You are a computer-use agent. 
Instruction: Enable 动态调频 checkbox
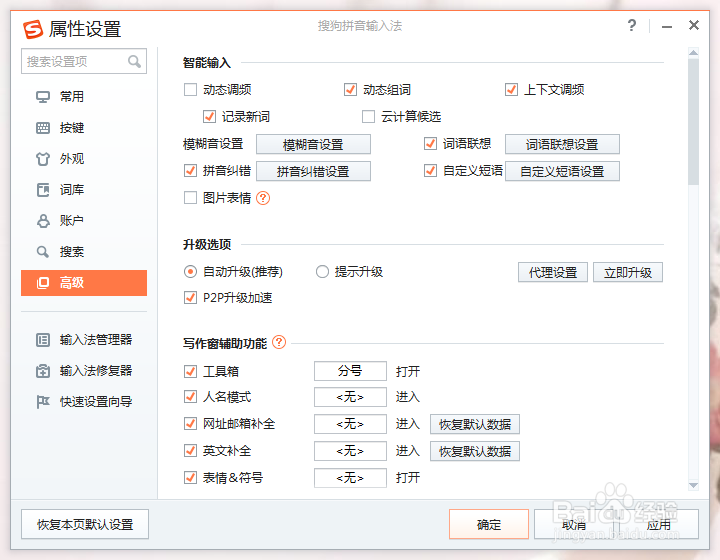pyautogui.click(x=190, y=90)
